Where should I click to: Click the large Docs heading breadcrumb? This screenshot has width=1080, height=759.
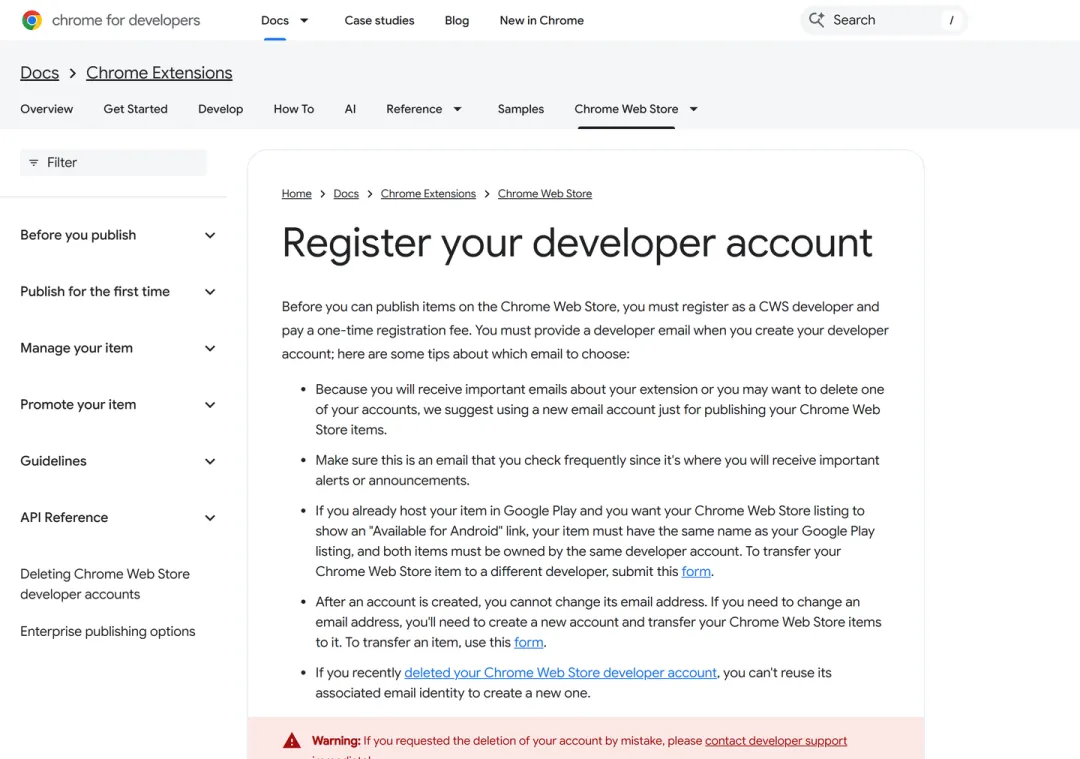39,73
